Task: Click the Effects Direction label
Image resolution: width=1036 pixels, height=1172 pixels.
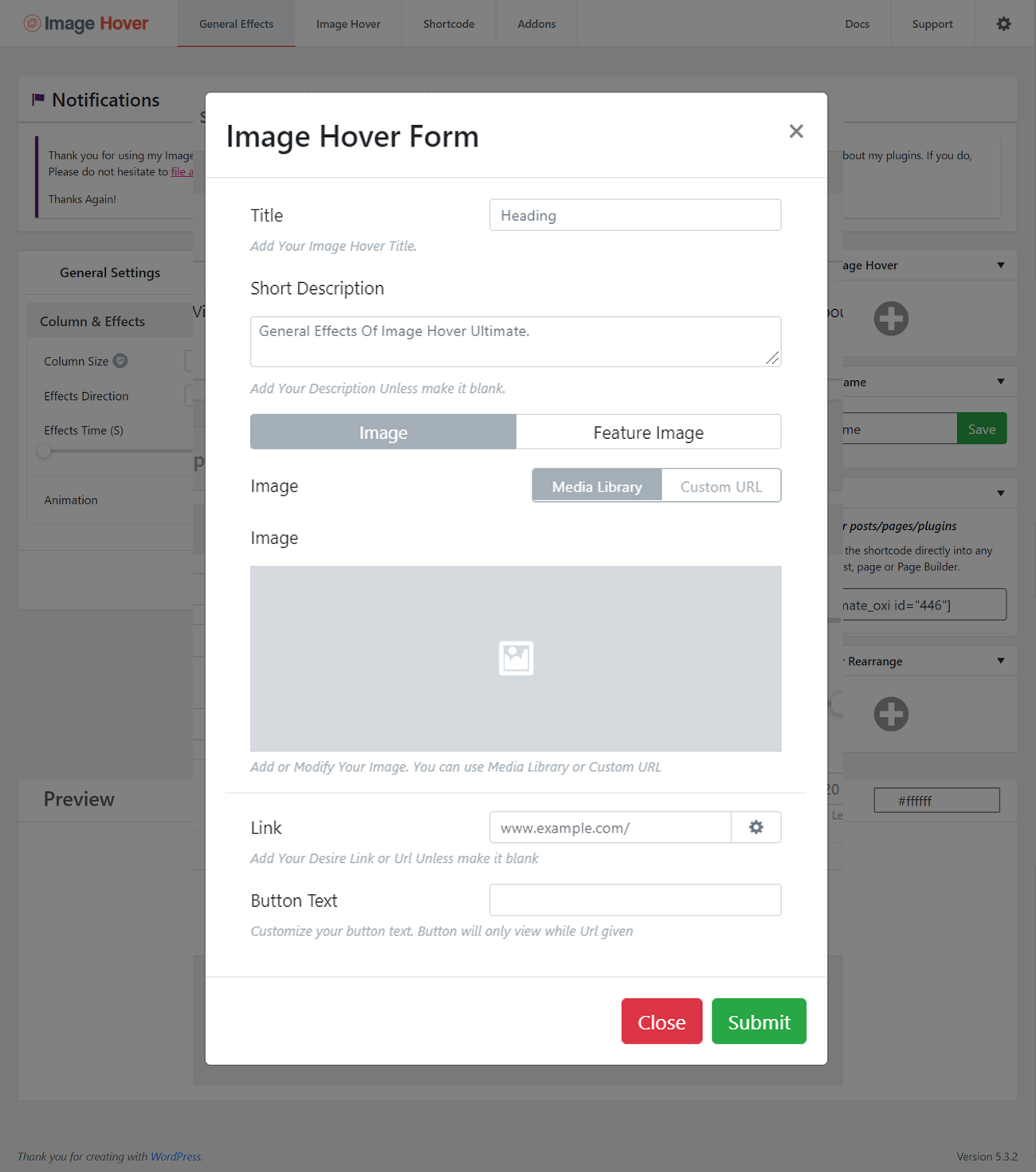Action: click(x=86, y=396)
